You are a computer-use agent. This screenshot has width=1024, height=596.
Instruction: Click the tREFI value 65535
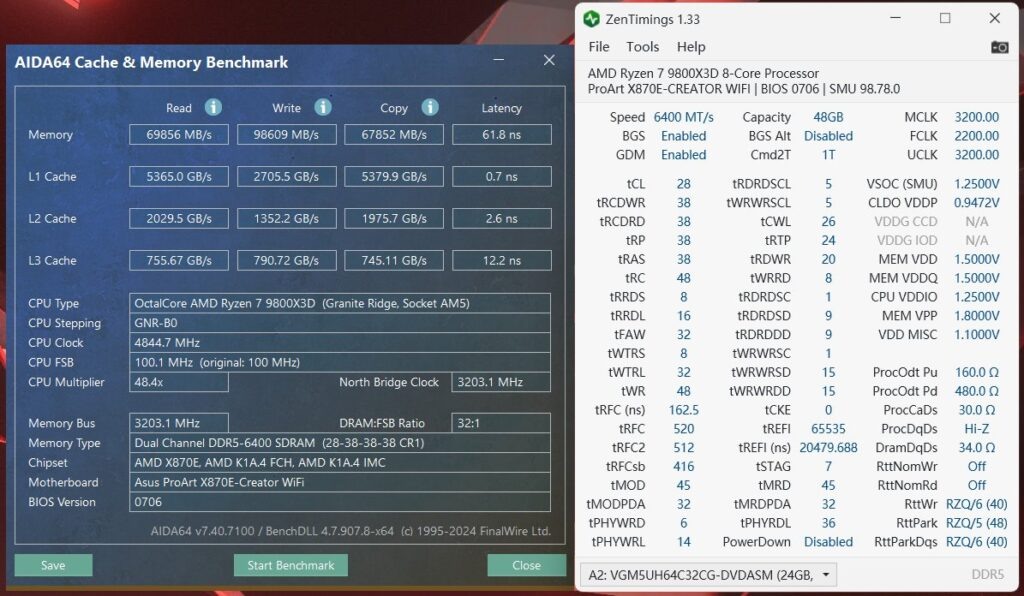pyautogui.click(x=828, y=429)
